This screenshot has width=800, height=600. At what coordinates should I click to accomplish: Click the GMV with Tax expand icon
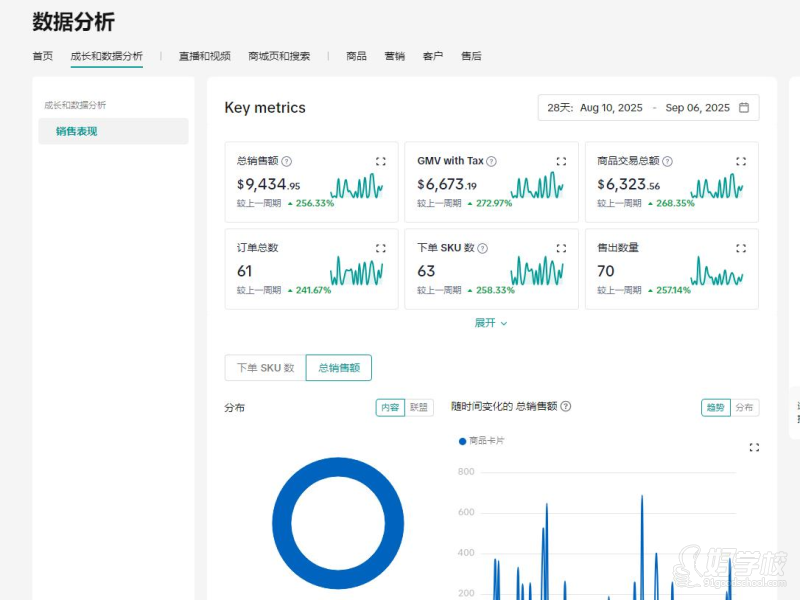561,161
